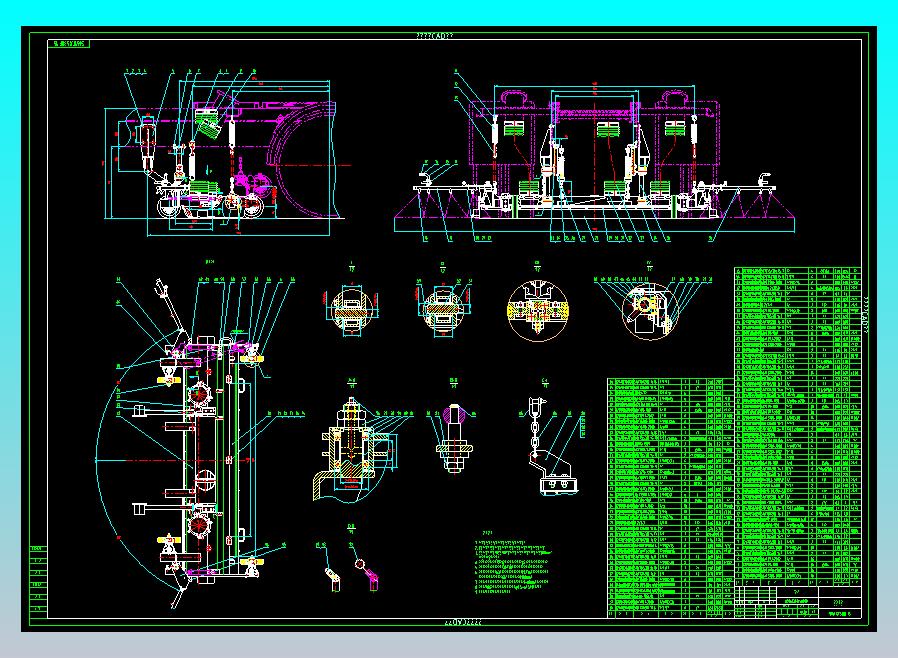This screenshot has width=898, height=658.
Task: Click the circular detail with fanned leader lines
Action: click(x=652, y=304)
